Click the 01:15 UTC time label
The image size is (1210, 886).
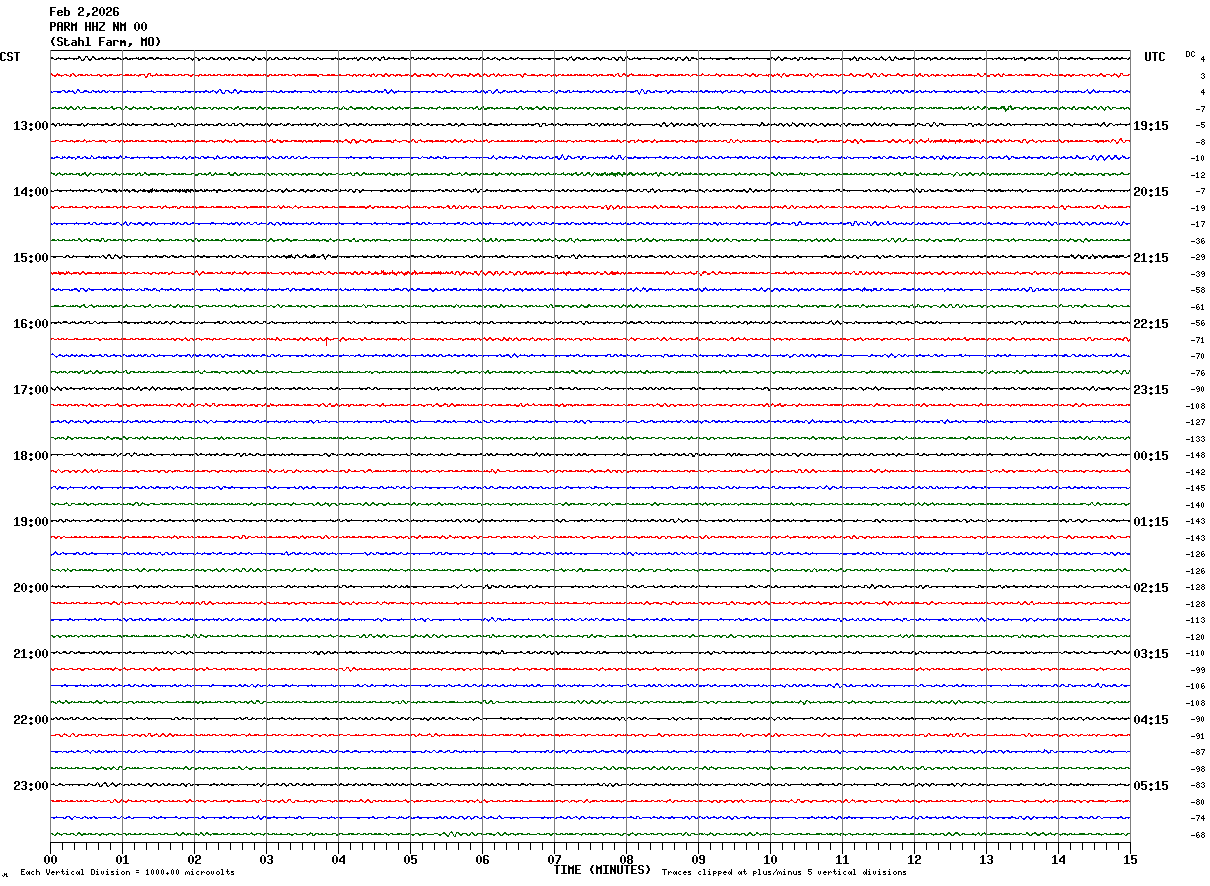[1150, 522]
